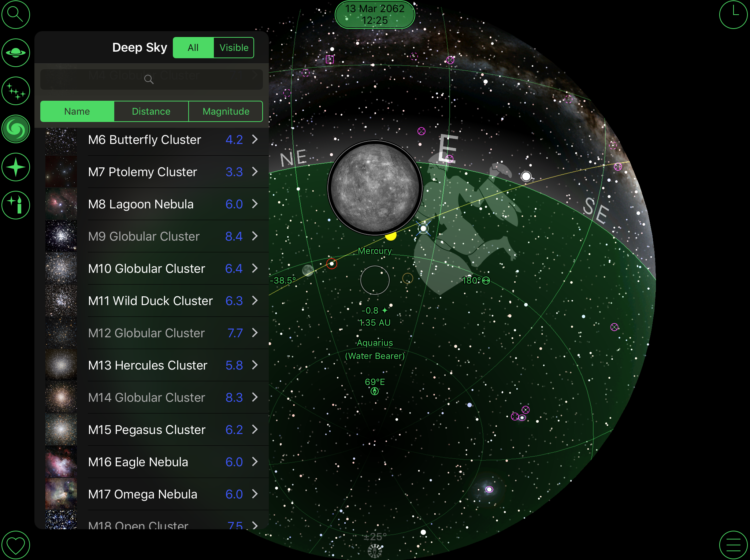Open the satellites rocket icon
The image size is (750, 560).
15,206
